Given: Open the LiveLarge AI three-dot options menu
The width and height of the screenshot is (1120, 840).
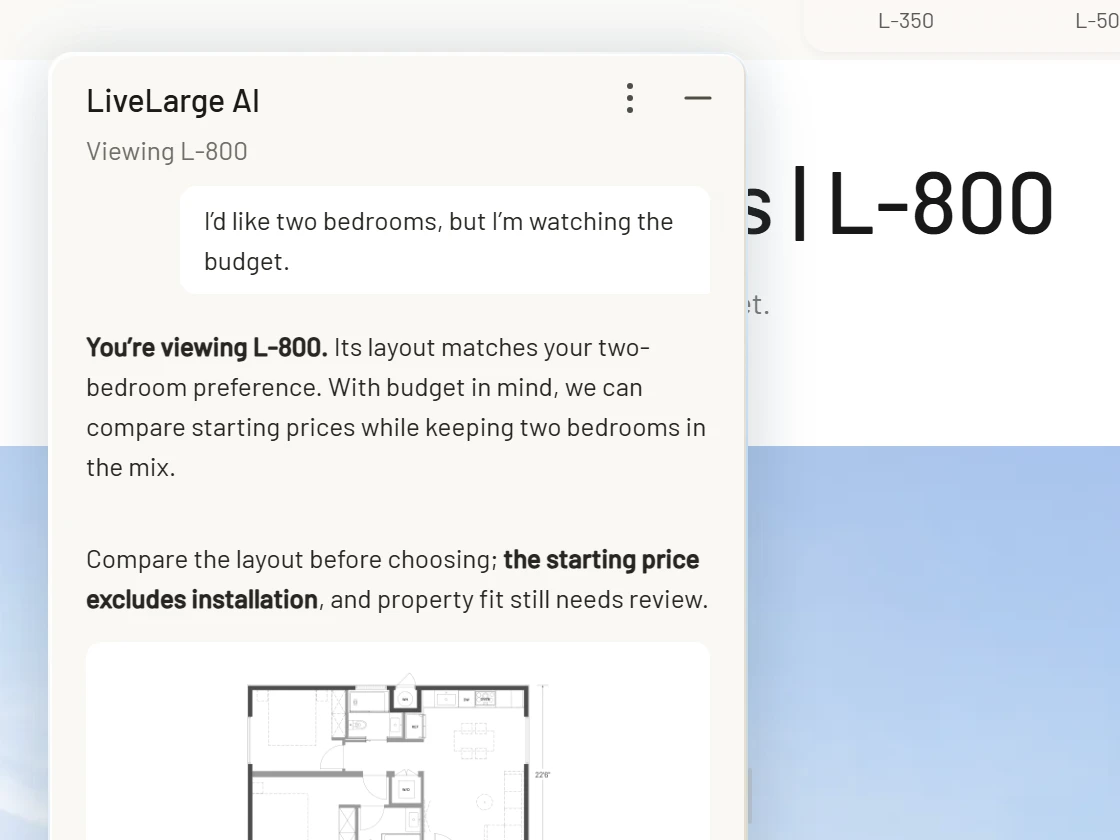Looking at the screenshot, I should tap(629, 99).
